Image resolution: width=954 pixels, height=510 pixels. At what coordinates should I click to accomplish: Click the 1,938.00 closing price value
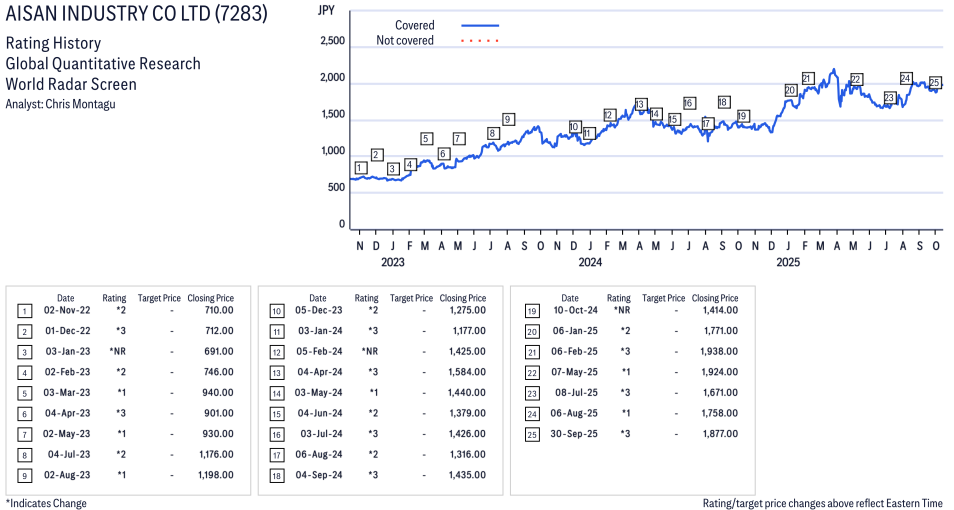pyautogui.click(x=719, y=352)
